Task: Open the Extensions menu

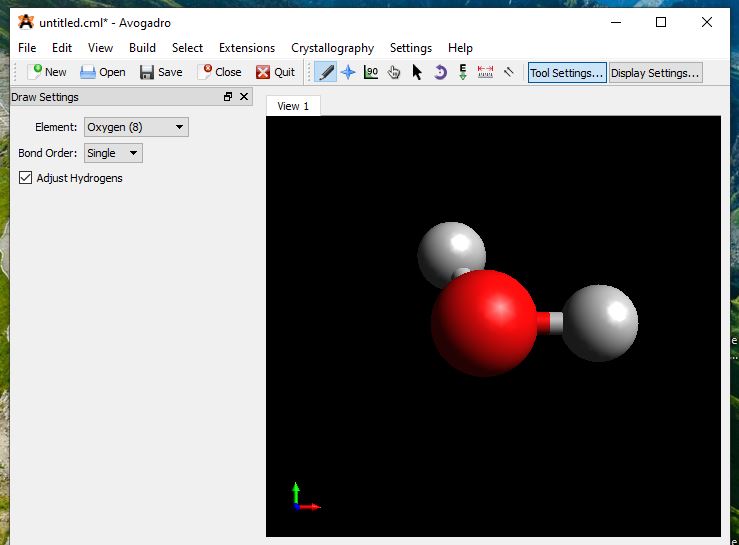Action: pyautogui.click(x=246, y=48)
